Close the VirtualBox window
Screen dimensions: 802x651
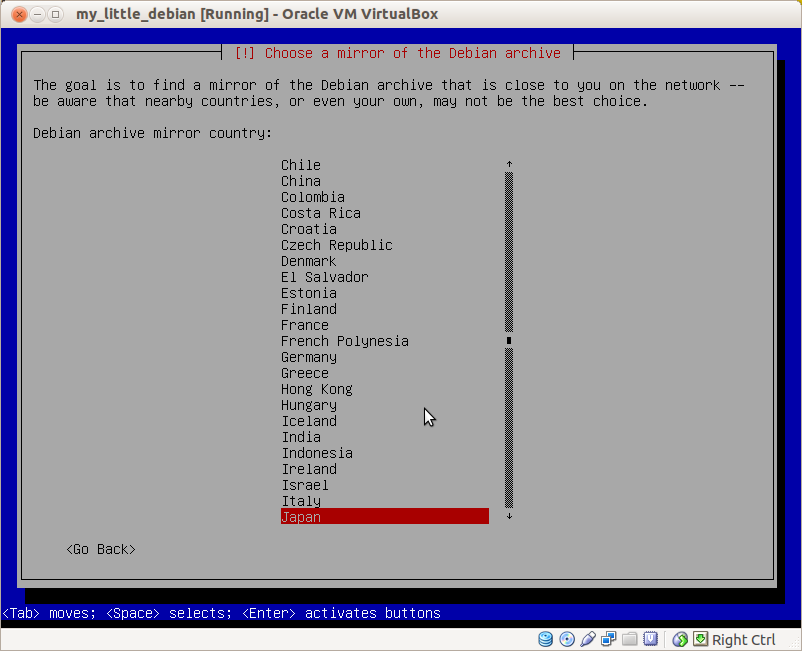tap(19, 14)
